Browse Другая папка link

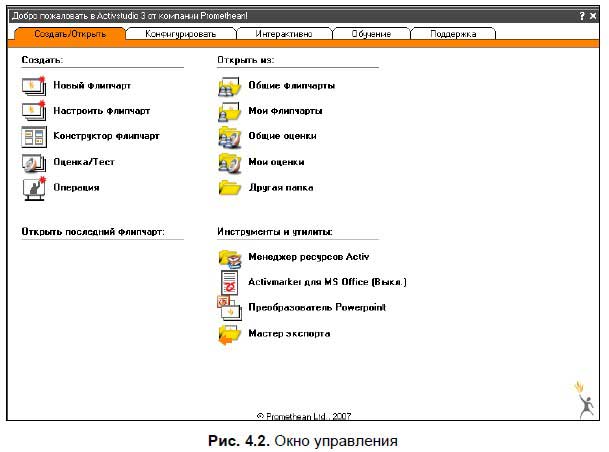281,188
